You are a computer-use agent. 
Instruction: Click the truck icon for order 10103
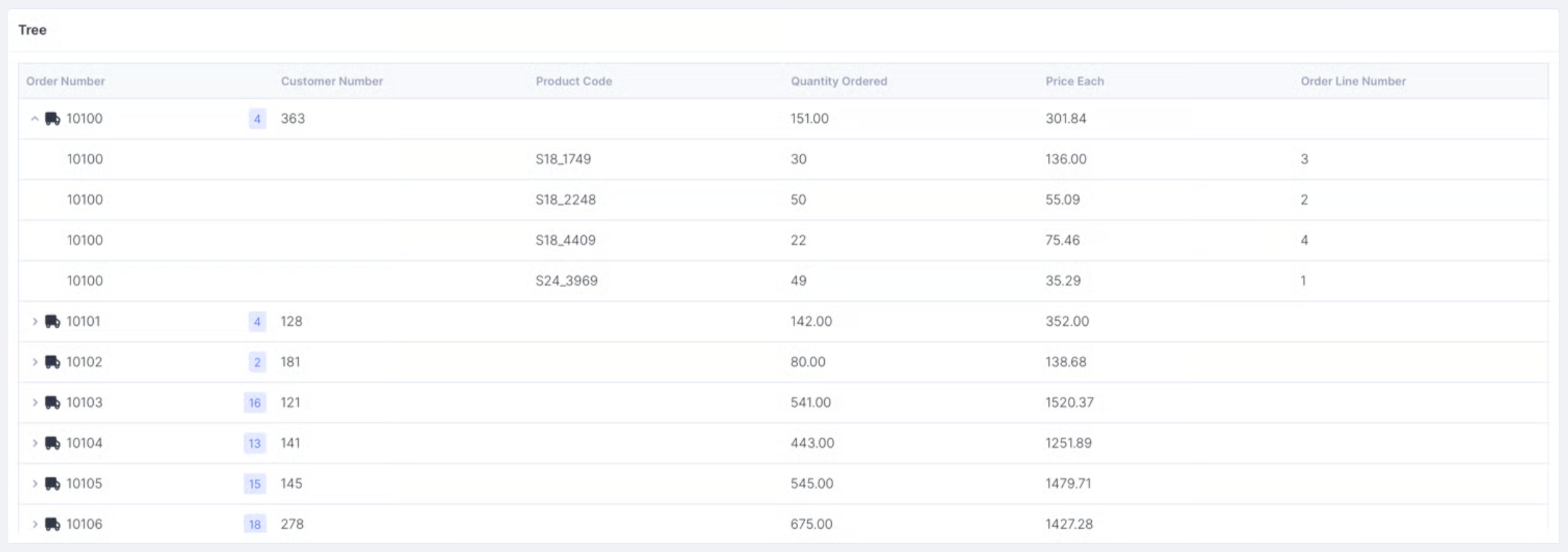pyautogui.click(x=52, y=403)
